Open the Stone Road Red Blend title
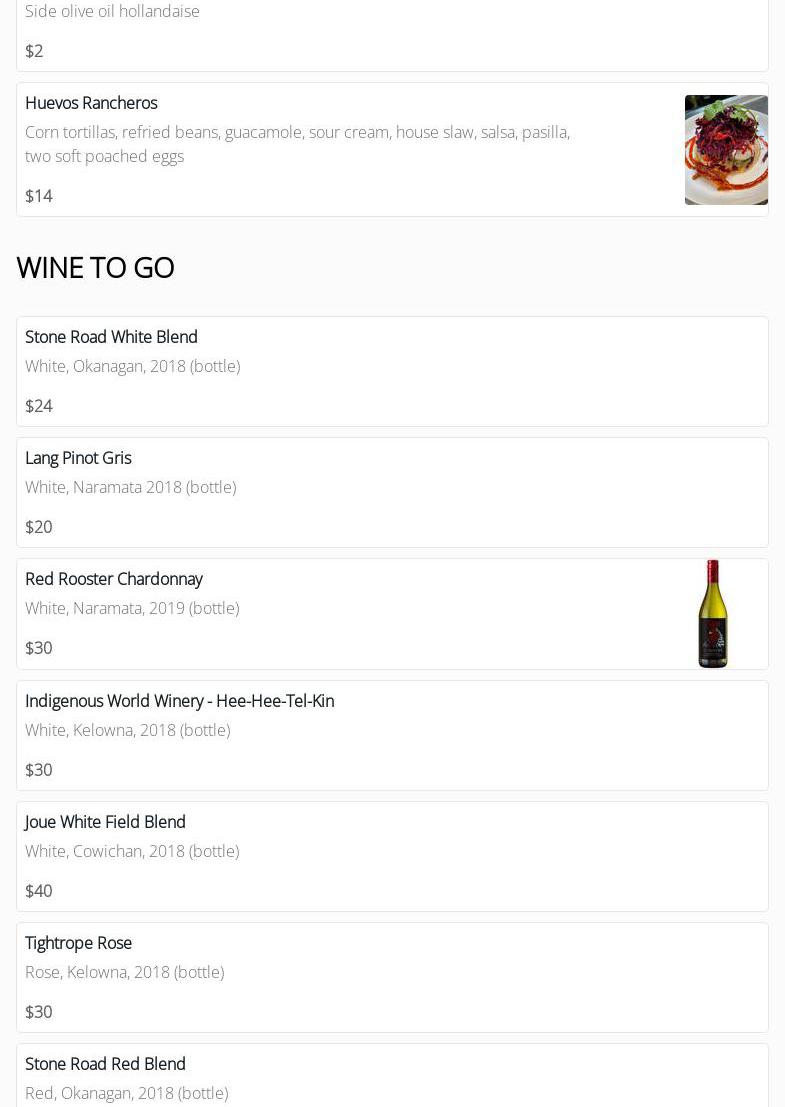This screenshot has width=785, height=1107. (105, 1064)
